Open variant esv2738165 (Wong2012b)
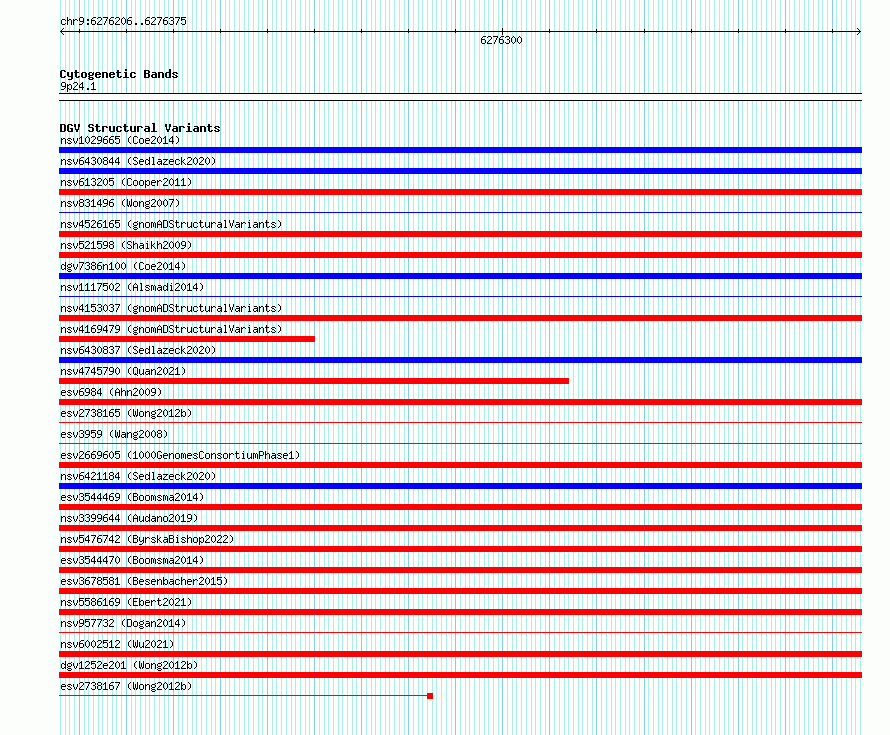 126,413
